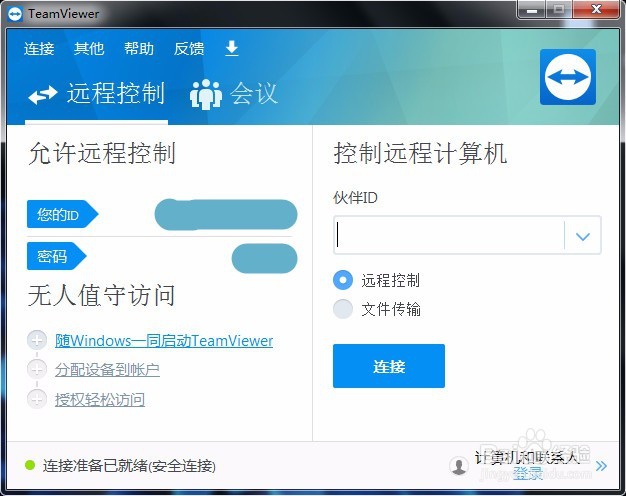Open the 授权轻松访问 link

pyautogui.click(x=100, y=399)
